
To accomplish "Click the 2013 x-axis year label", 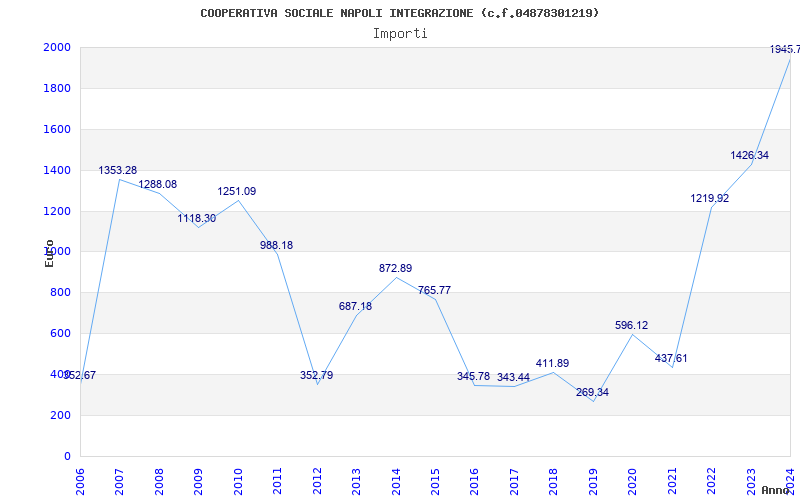I will (356, 481).
